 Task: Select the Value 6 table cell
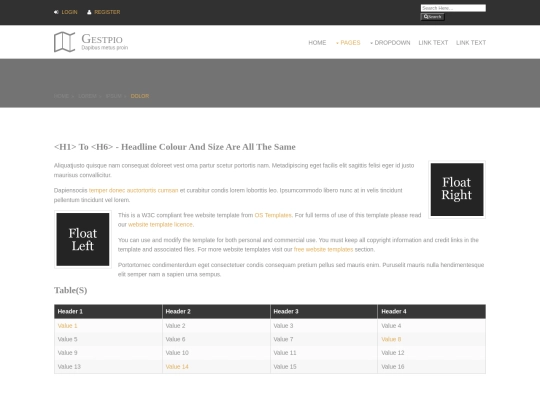pos(216,339)
